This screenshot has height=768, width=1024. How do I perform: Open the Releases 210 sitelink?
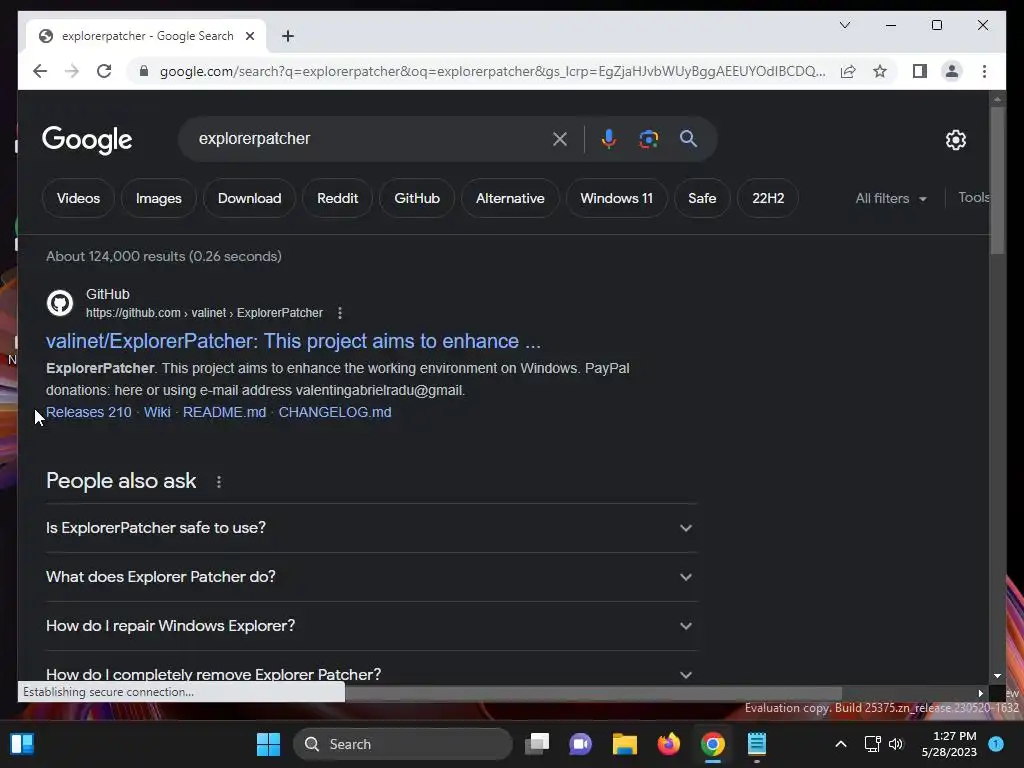point(89,412)
